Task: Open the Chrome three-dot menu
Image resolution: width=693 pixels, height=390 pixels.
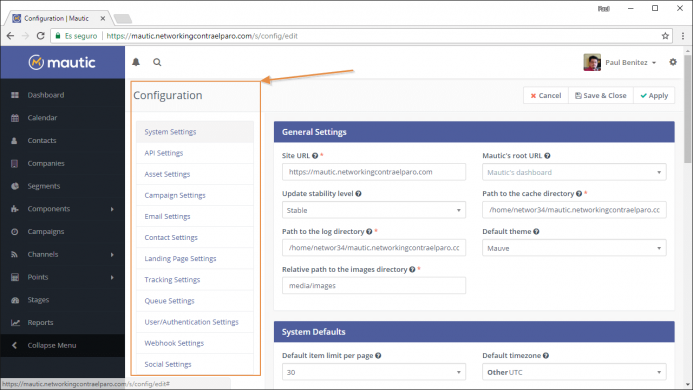Action: coord(683,36)
